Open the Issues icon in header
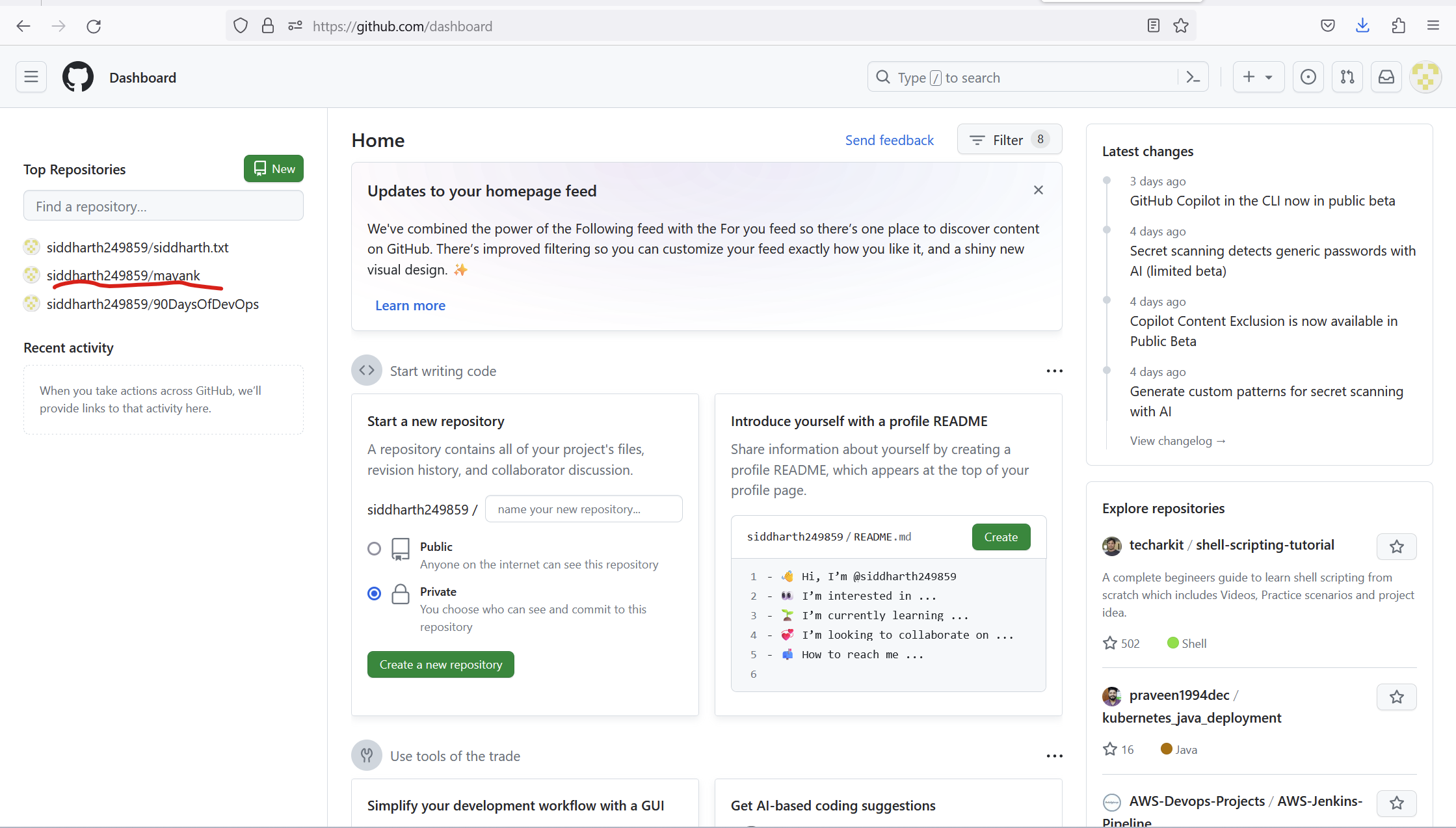Image resolution: width=1456 pixels, height=828 pixels. coord(1308,77)
